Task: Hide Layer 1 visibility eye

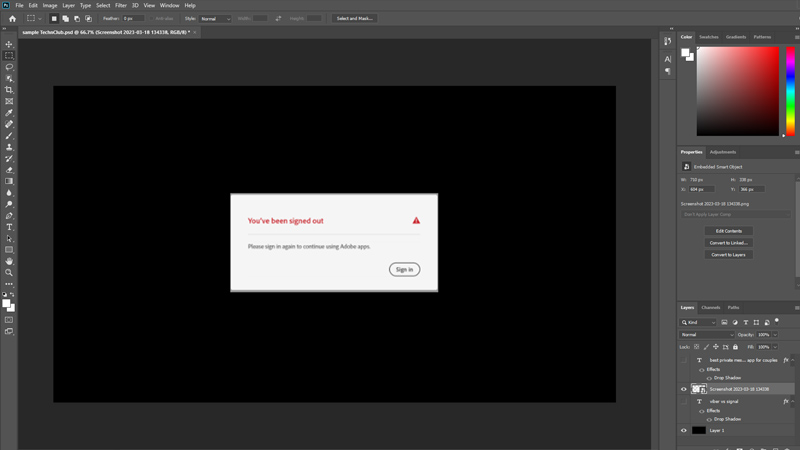Action: point(684,431)
